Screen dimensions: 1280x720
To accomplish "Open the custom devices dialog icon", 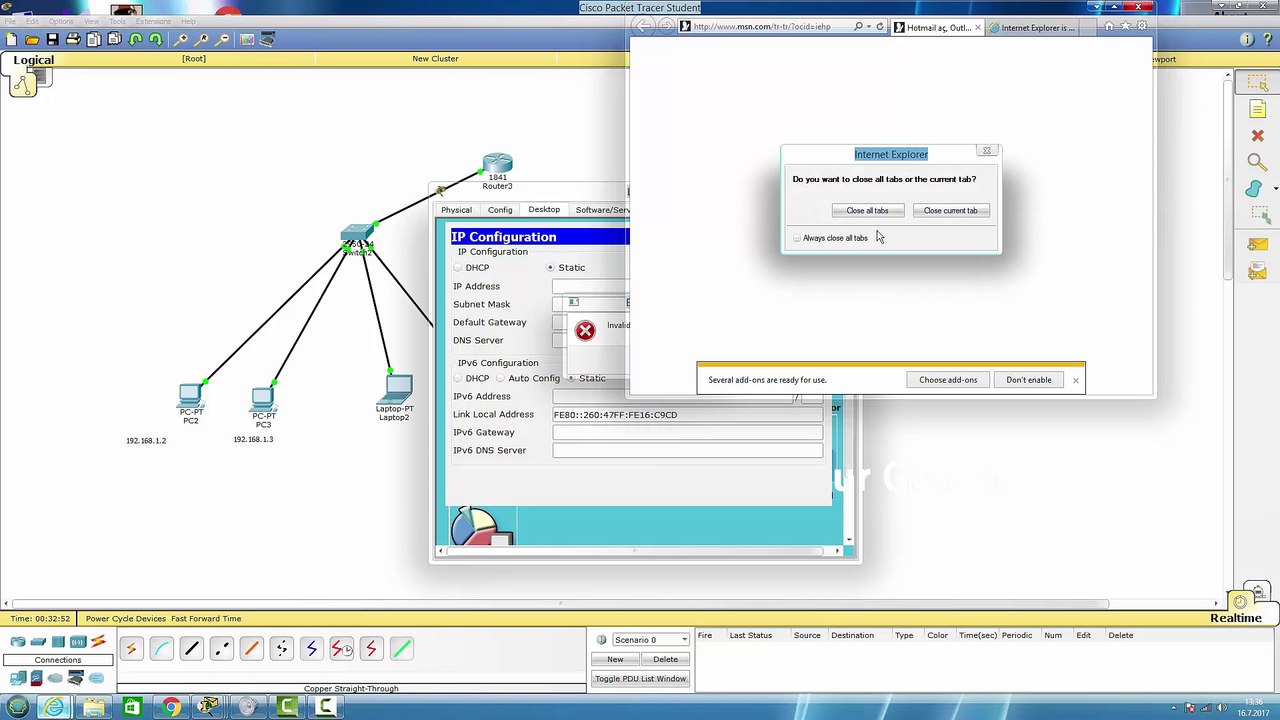I will [268, 39].
